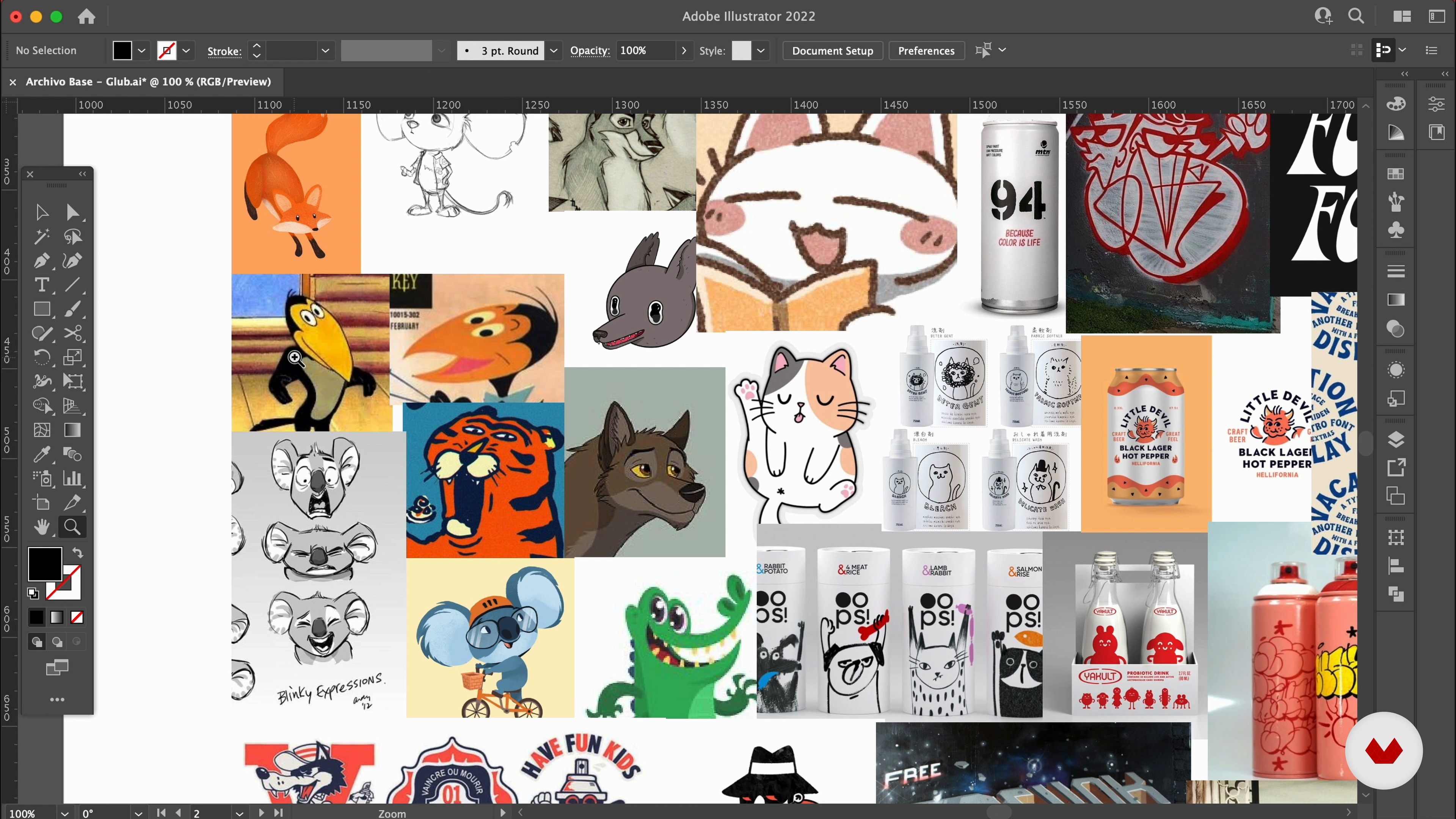Select the Rotate tool
Viewport: 1456px width, 819px height.
tap(42, 357)
